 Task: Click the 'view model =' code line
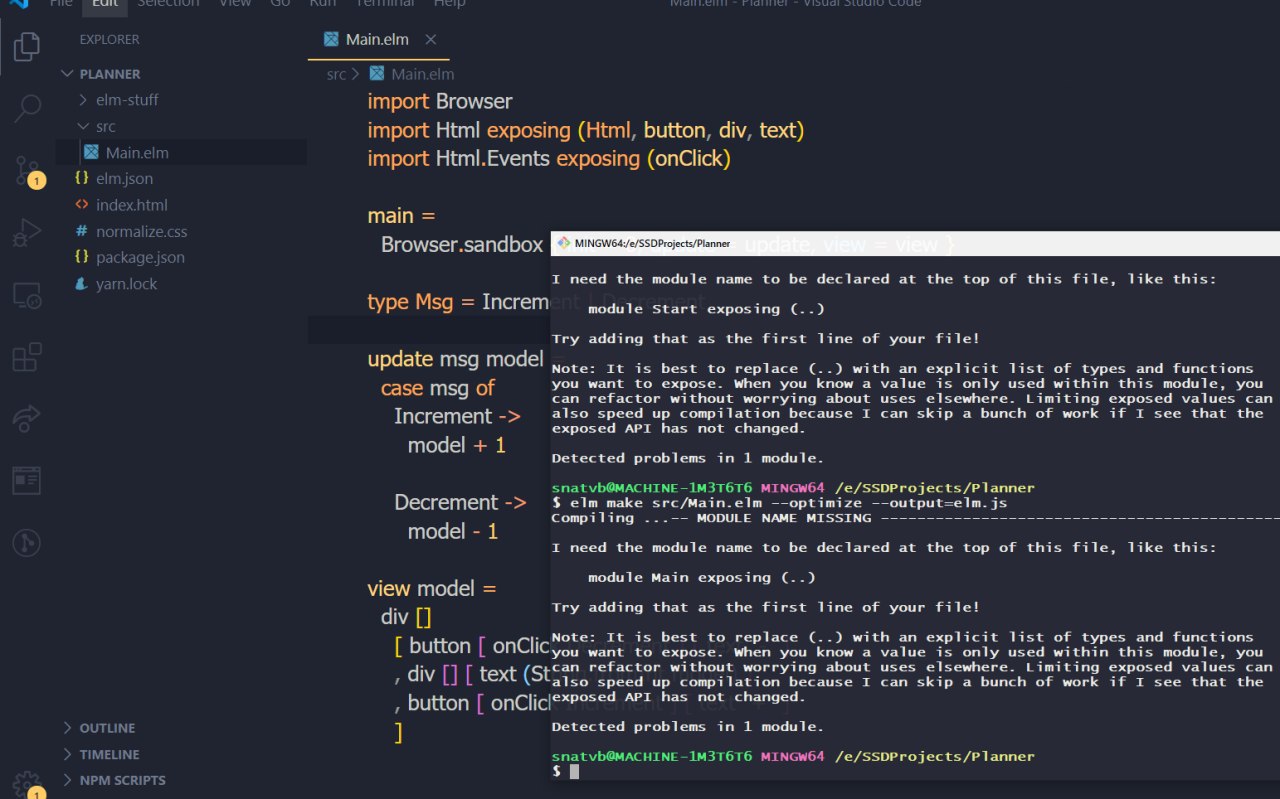(x=432, y=588)
